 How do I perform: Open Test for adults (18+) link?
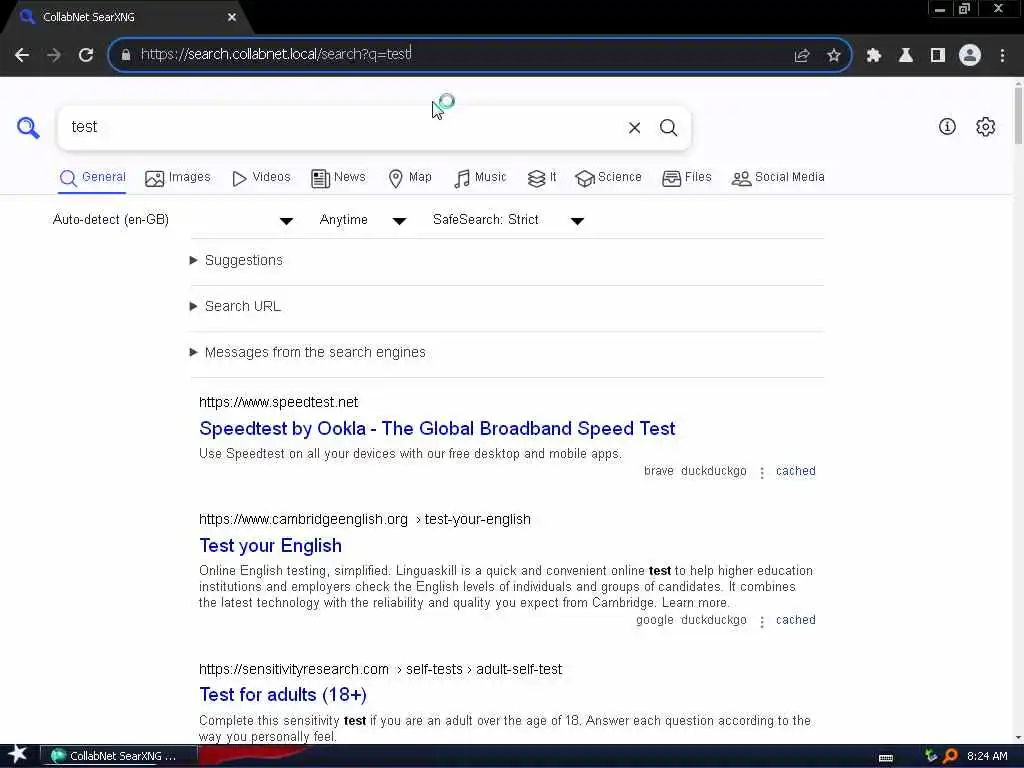283,695
